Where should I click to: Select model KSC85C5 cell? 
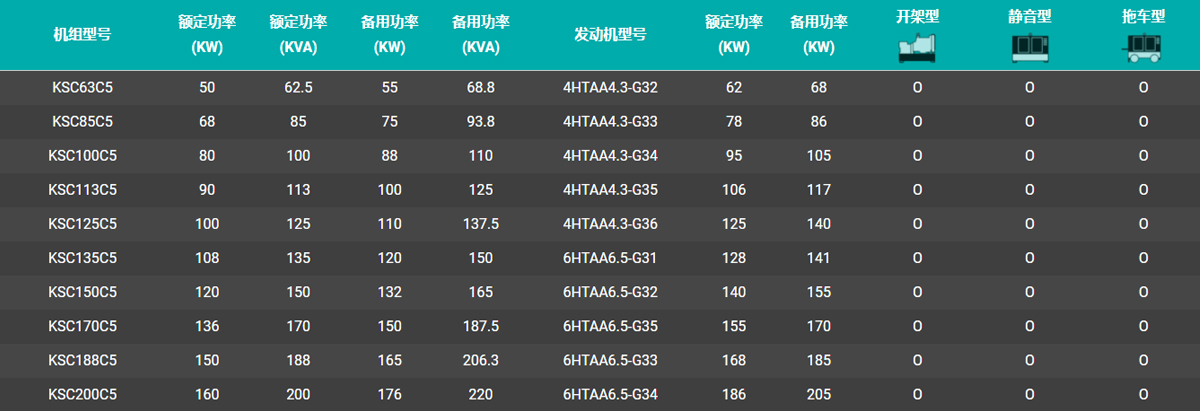82,122
